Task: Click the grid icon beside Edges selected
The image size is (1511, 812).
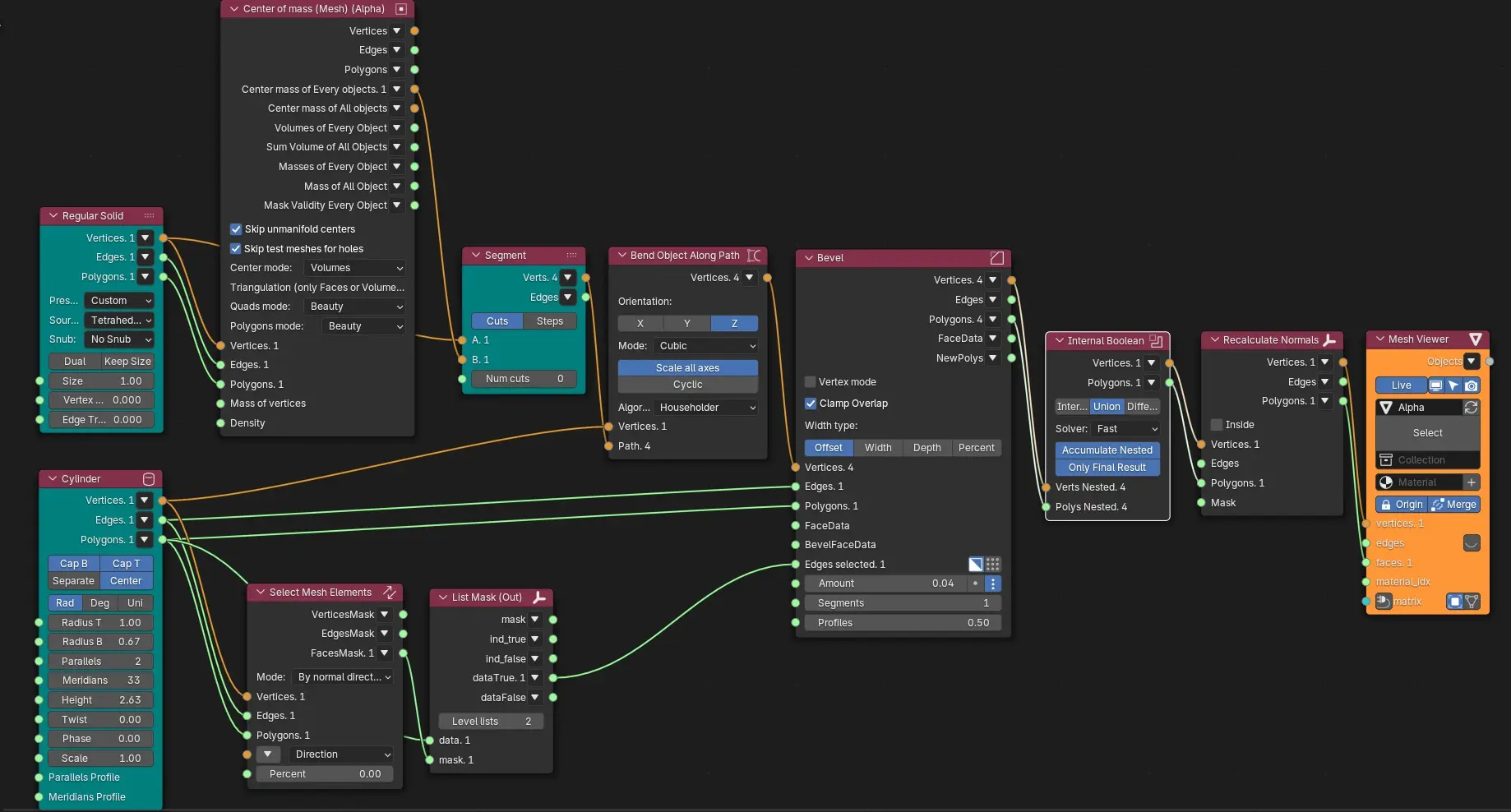Action: point(993,564)
